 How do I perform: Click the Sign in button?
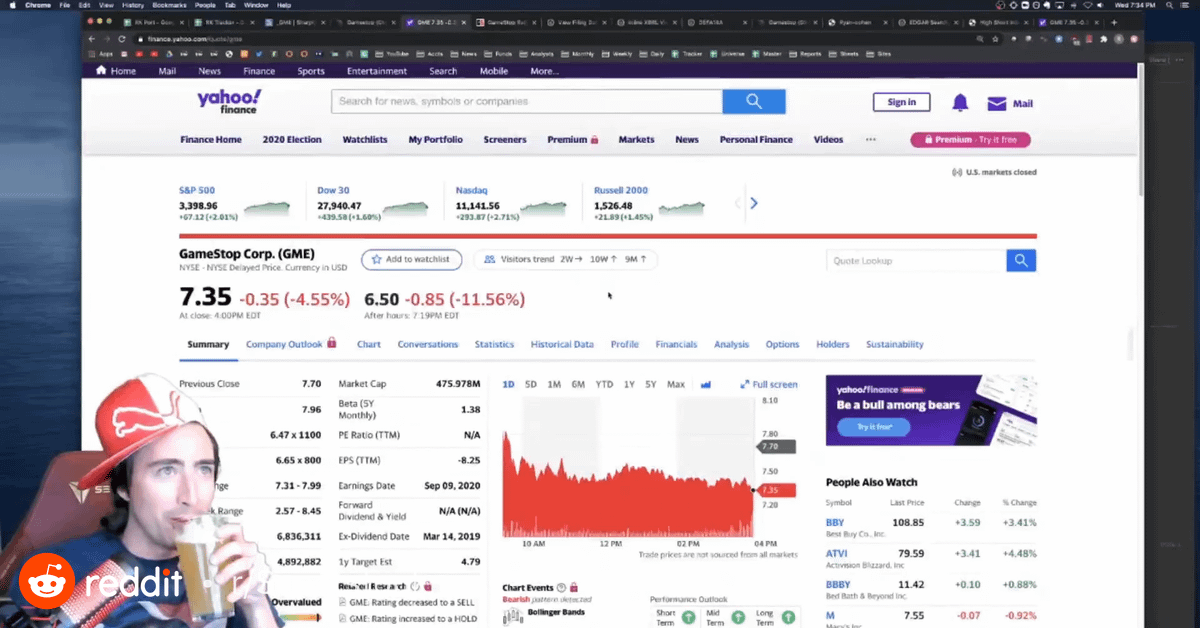click(901, 102)
